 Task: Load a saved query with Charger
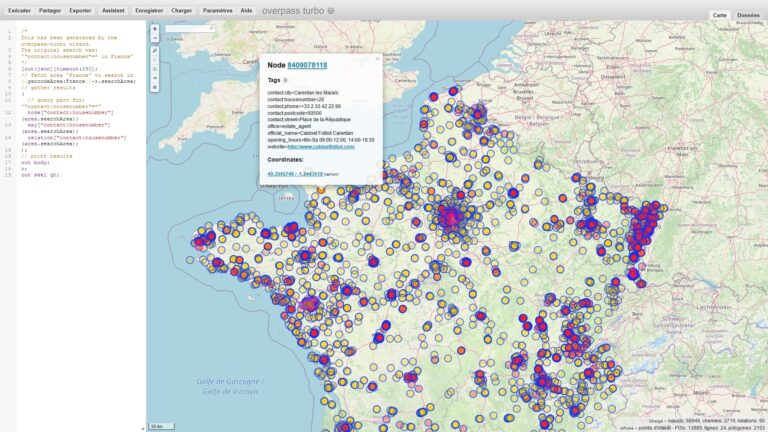click(x=181, y=10)
